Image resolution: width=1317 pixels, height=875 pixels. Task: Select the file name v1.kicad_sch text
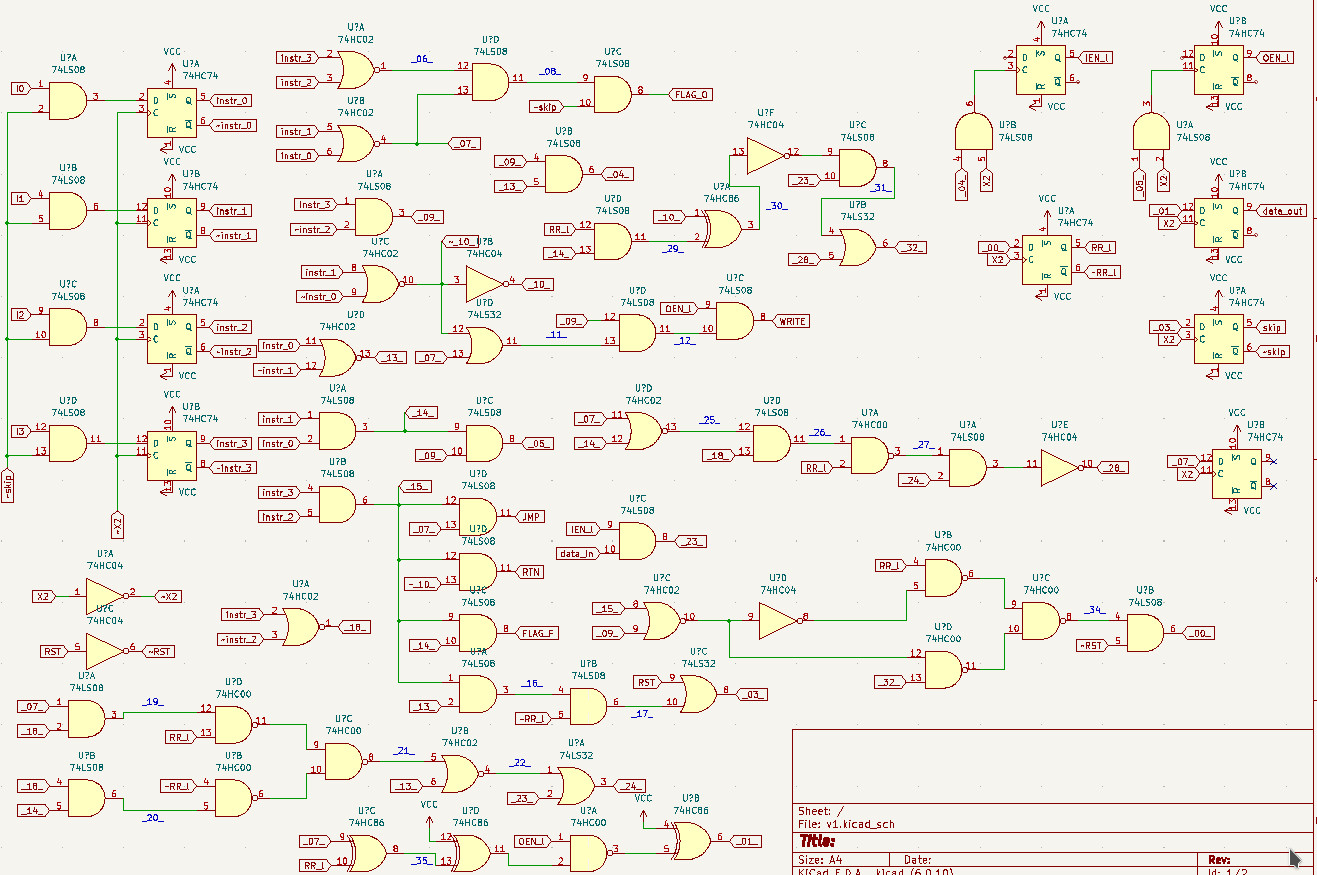pos(846,825)
